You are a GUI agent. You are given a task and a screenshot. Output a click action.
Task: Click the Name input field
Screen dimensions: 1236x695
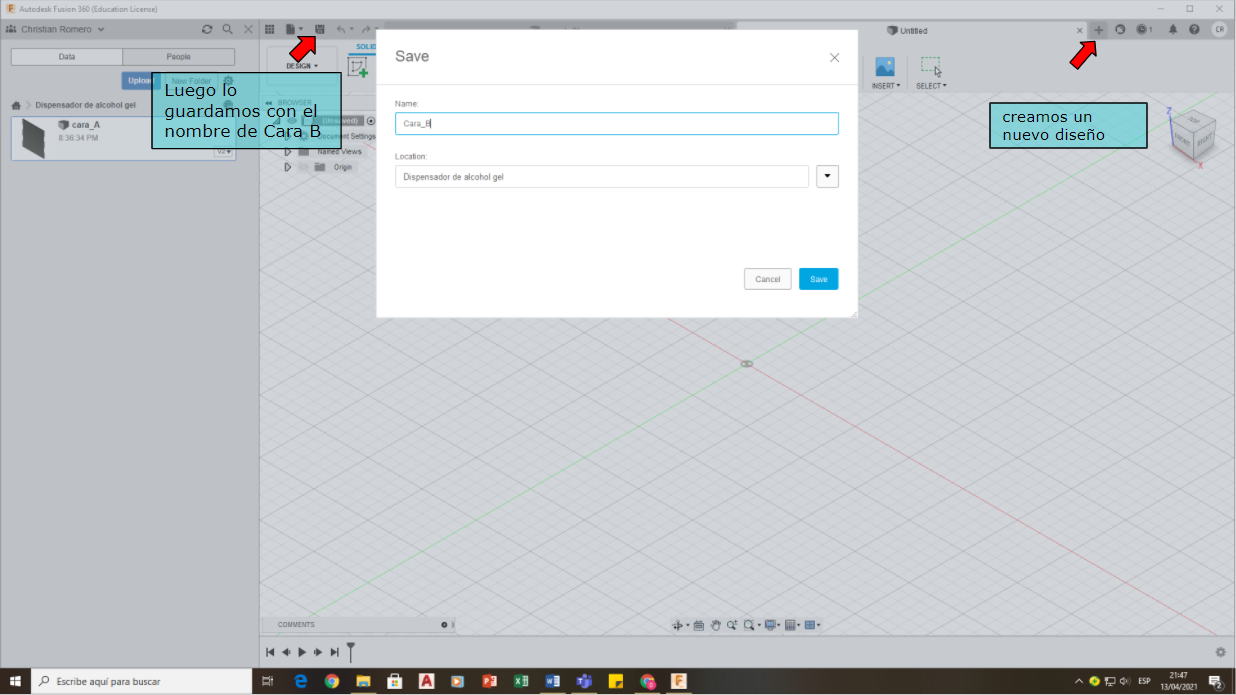pos(617,123)
